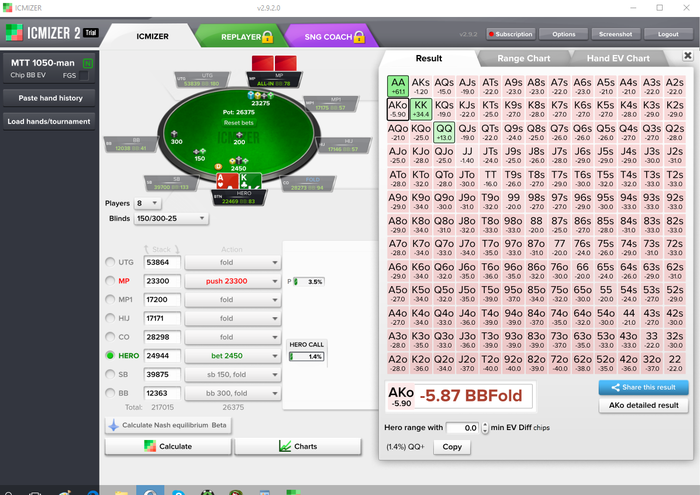
Task: Click the green KK cell in the hand grid
Action: point(421,109)
